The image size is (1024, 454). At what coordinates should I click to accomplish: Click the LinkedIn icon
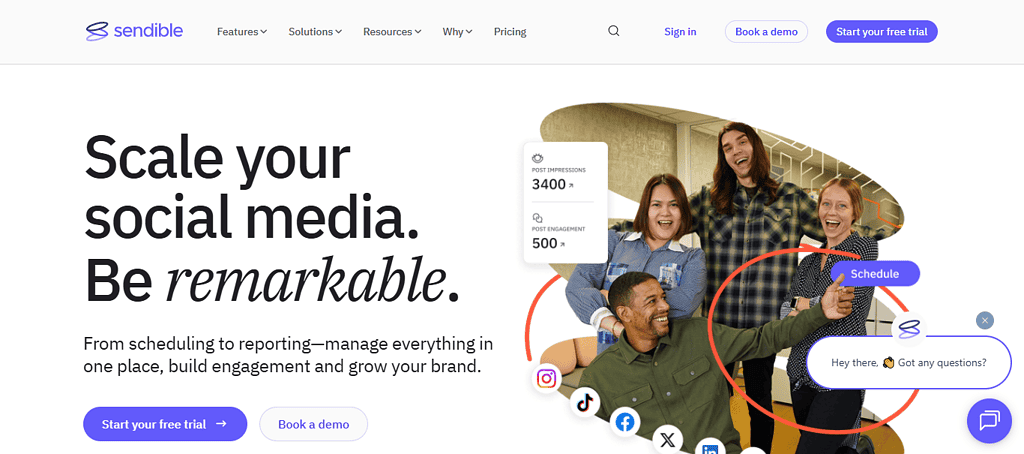(x=710, y=447)
